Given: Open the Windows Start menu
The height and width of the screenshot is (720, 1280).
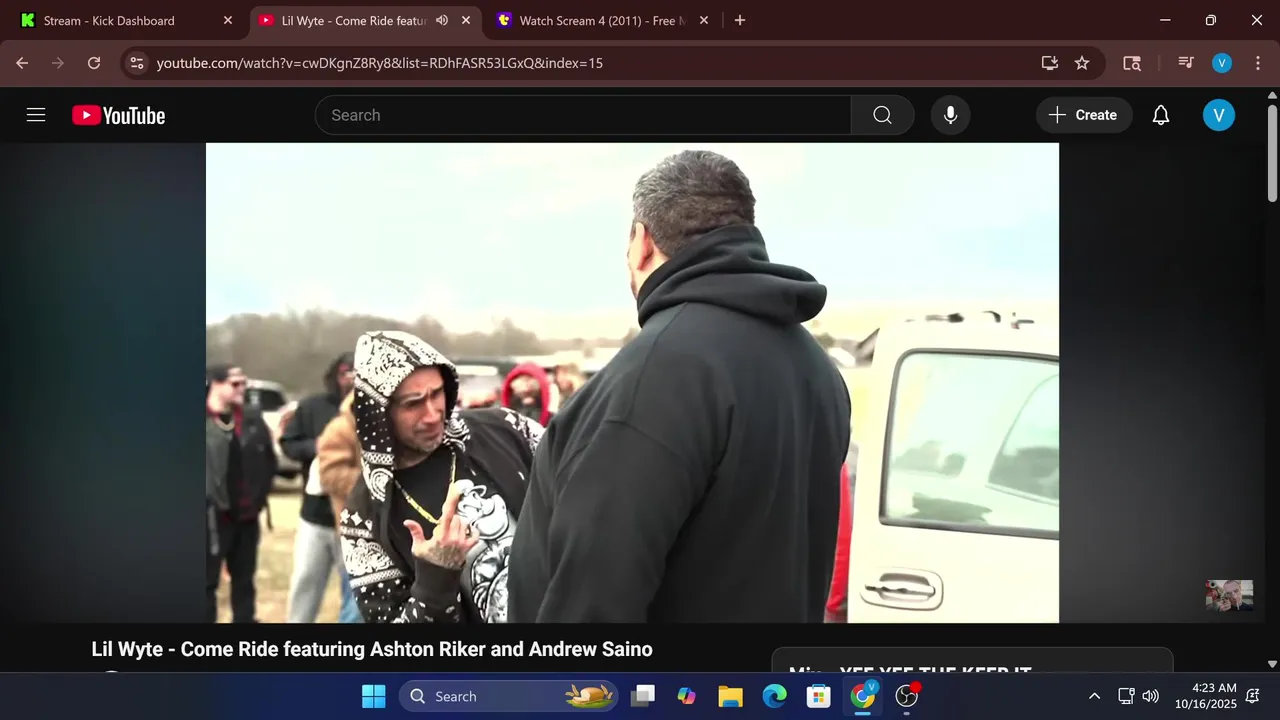Looking at the screenshot, I should [374, 696].
